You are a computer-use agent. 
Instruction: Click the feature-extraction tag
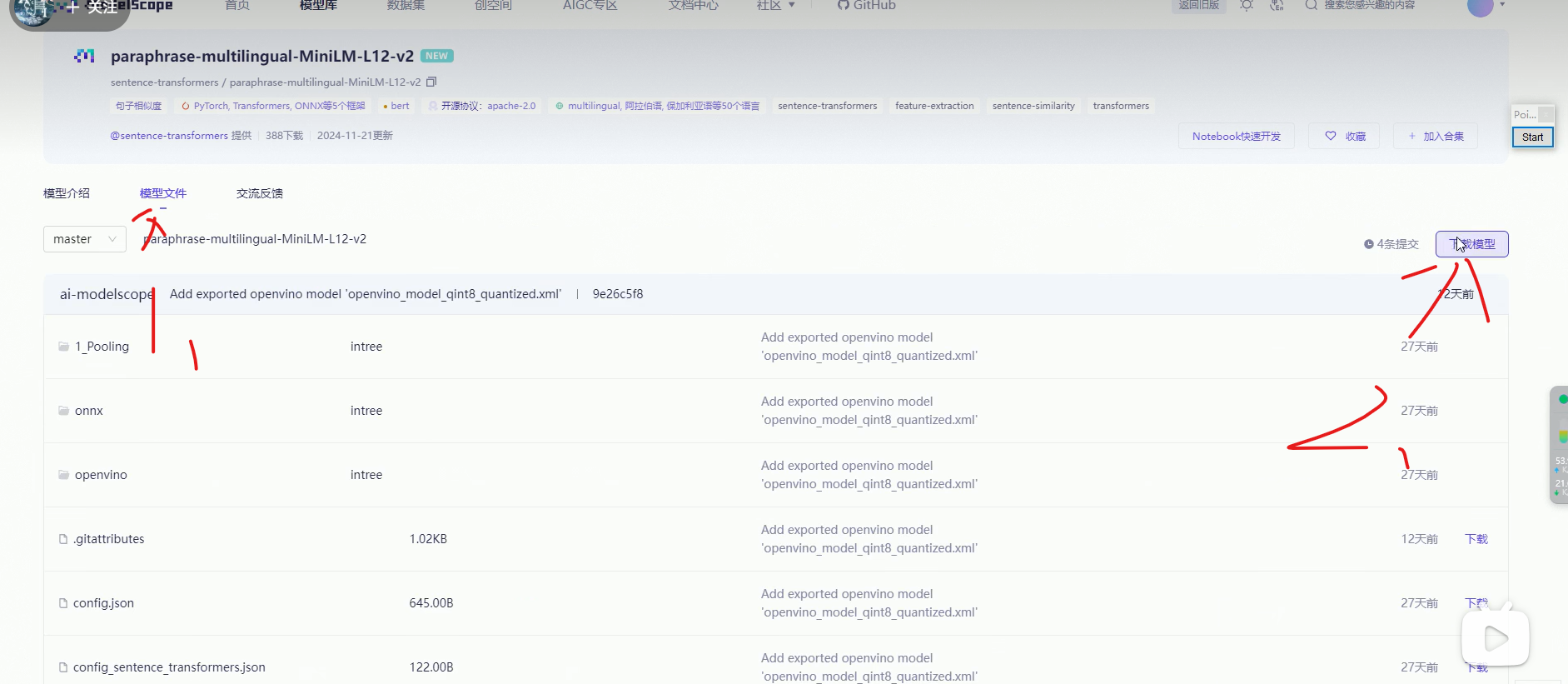(x=934, y=106)
